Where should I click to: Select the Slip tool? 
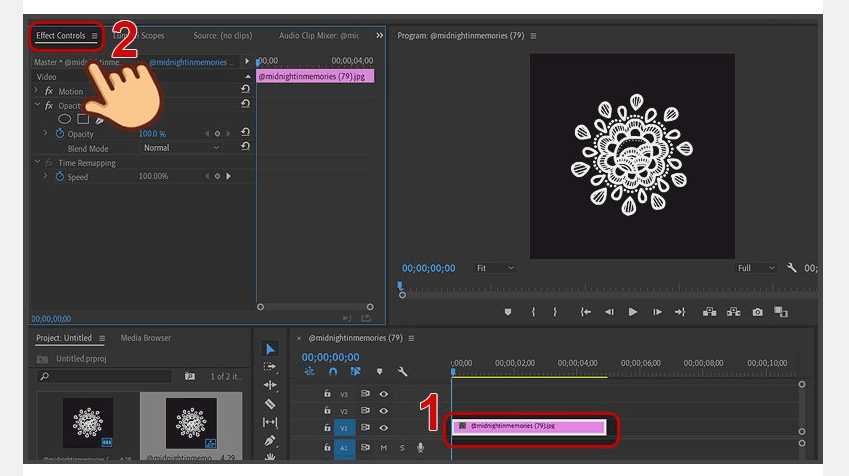click(x=270, y=422)
